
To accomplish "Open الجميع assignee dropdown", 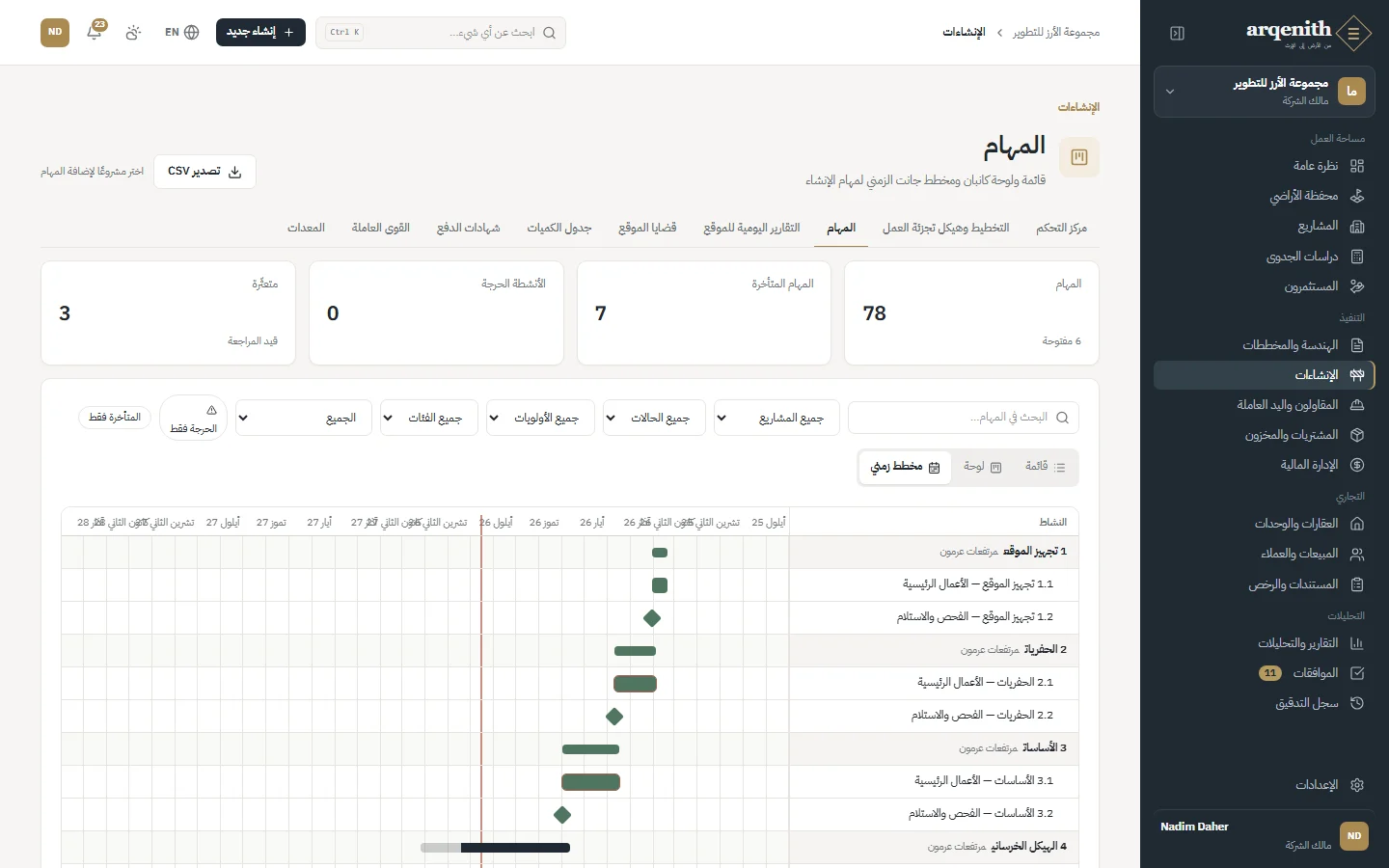I will point(304,418).
